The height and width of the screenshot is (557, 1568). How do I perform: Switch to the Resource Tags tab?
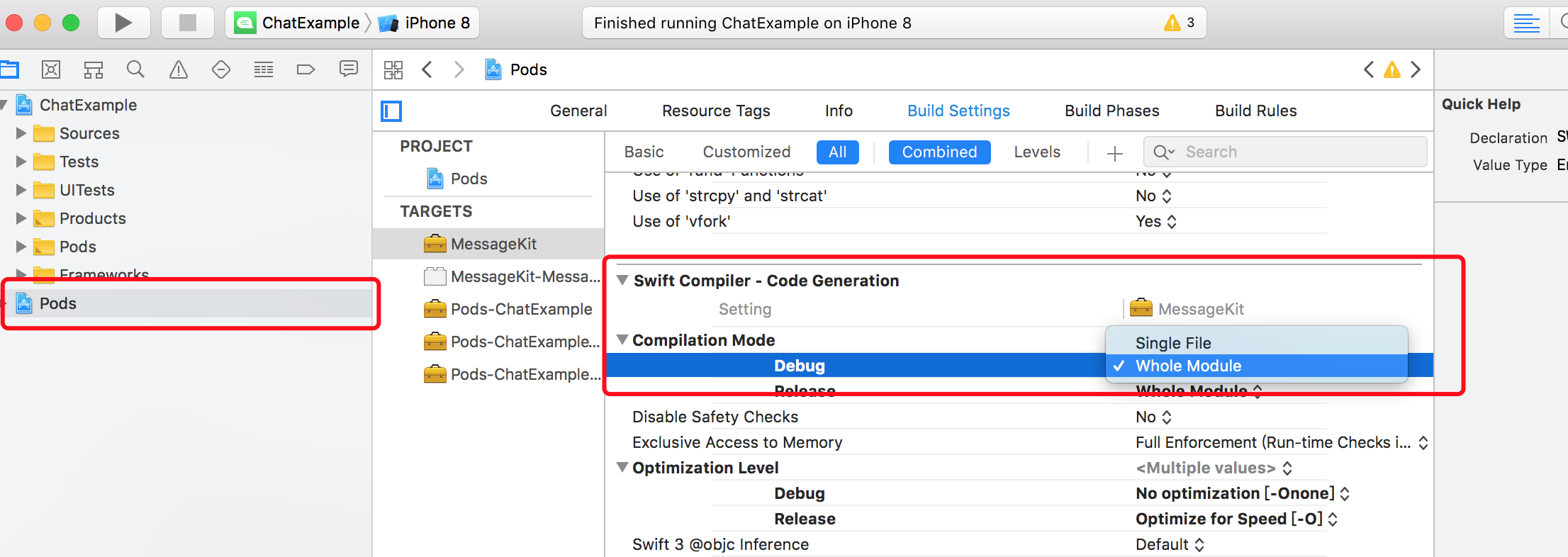716,111
